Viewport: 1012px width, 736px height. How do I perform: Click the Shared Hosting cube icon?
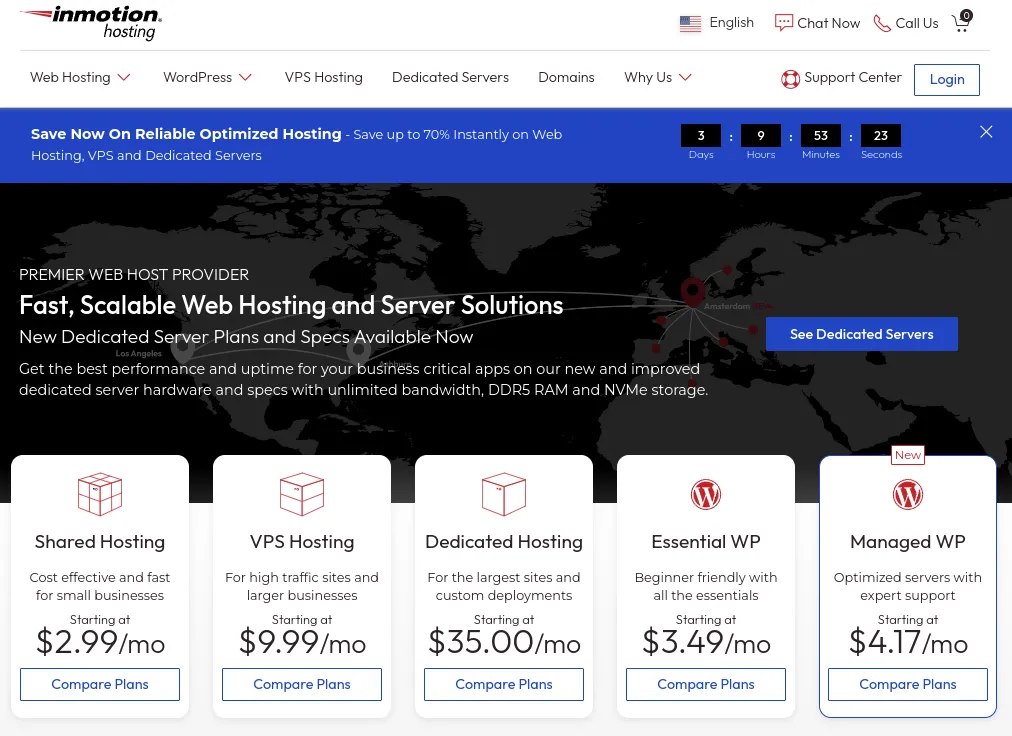click(x=100, y=494)
